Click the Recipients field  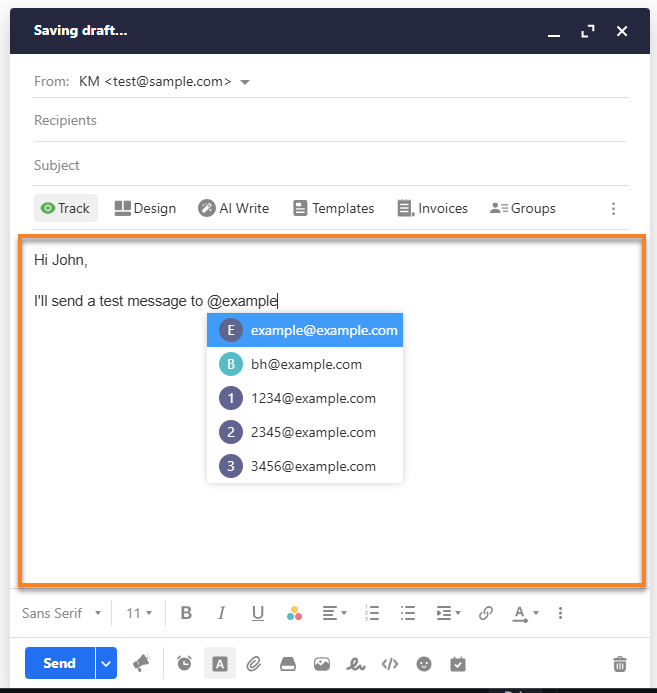click(330, 120)
